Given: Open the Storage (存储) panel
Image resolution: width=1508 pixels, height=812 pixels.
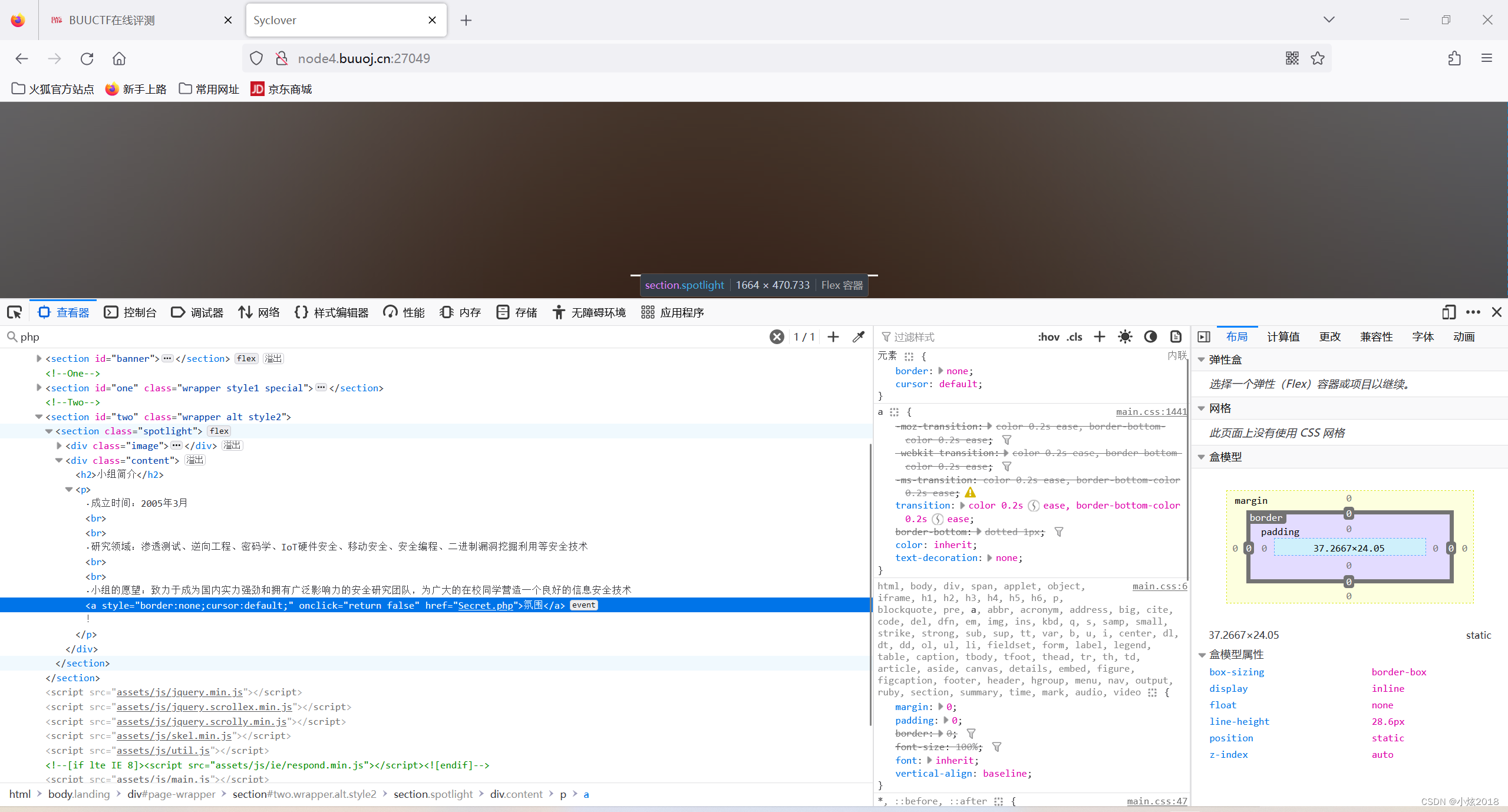Looking at the screenshot, I should click(517, 312).
